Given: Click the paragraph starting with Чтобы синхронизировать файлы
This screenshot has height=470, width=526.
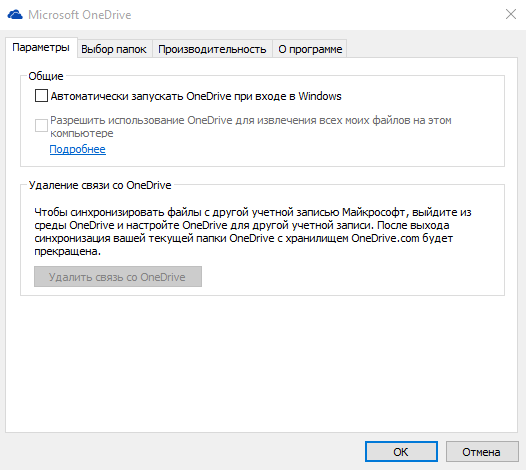Looking at the screenshot, I should tap(253, 231).
